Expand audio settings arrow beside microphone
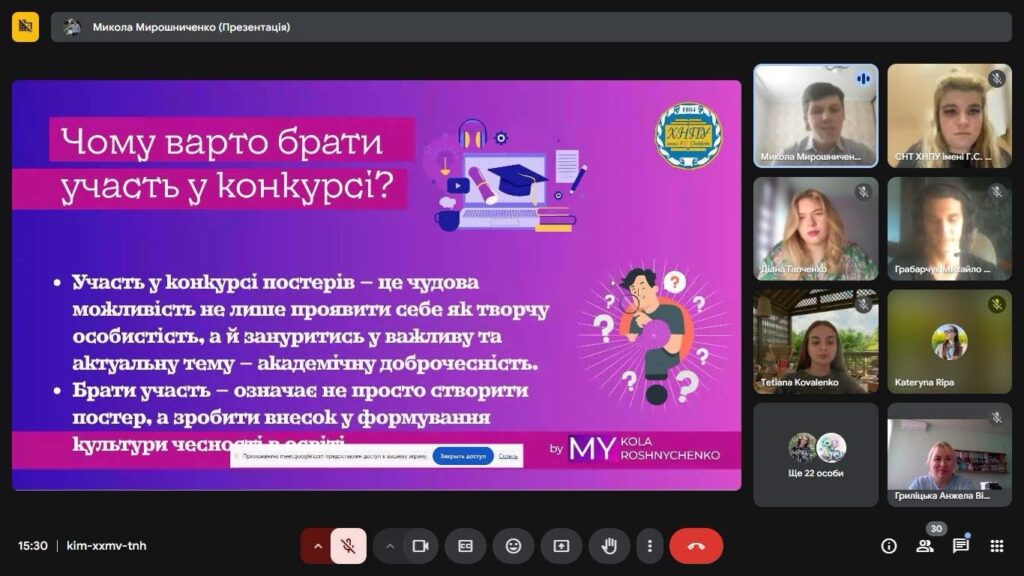Viewport: 1024px width, 576px height. pos(318,546)
